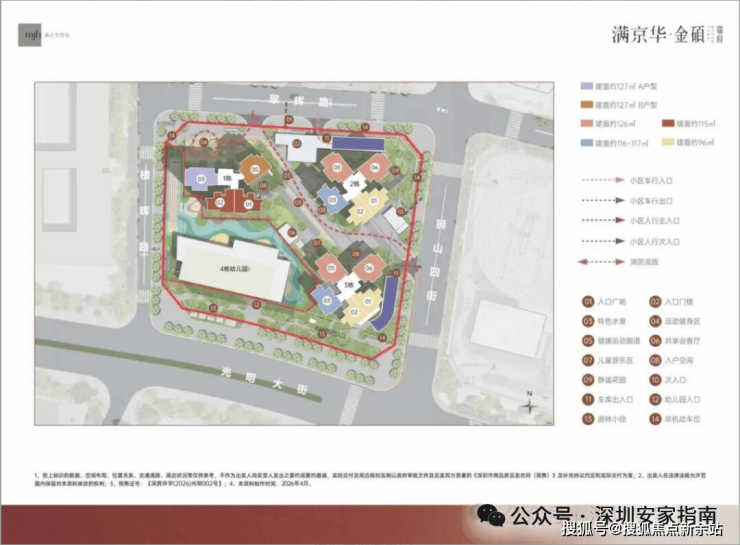Click the 小区车行出口 arrow symbol
Viewport: 740px width, 545px height.
[603, 201]
